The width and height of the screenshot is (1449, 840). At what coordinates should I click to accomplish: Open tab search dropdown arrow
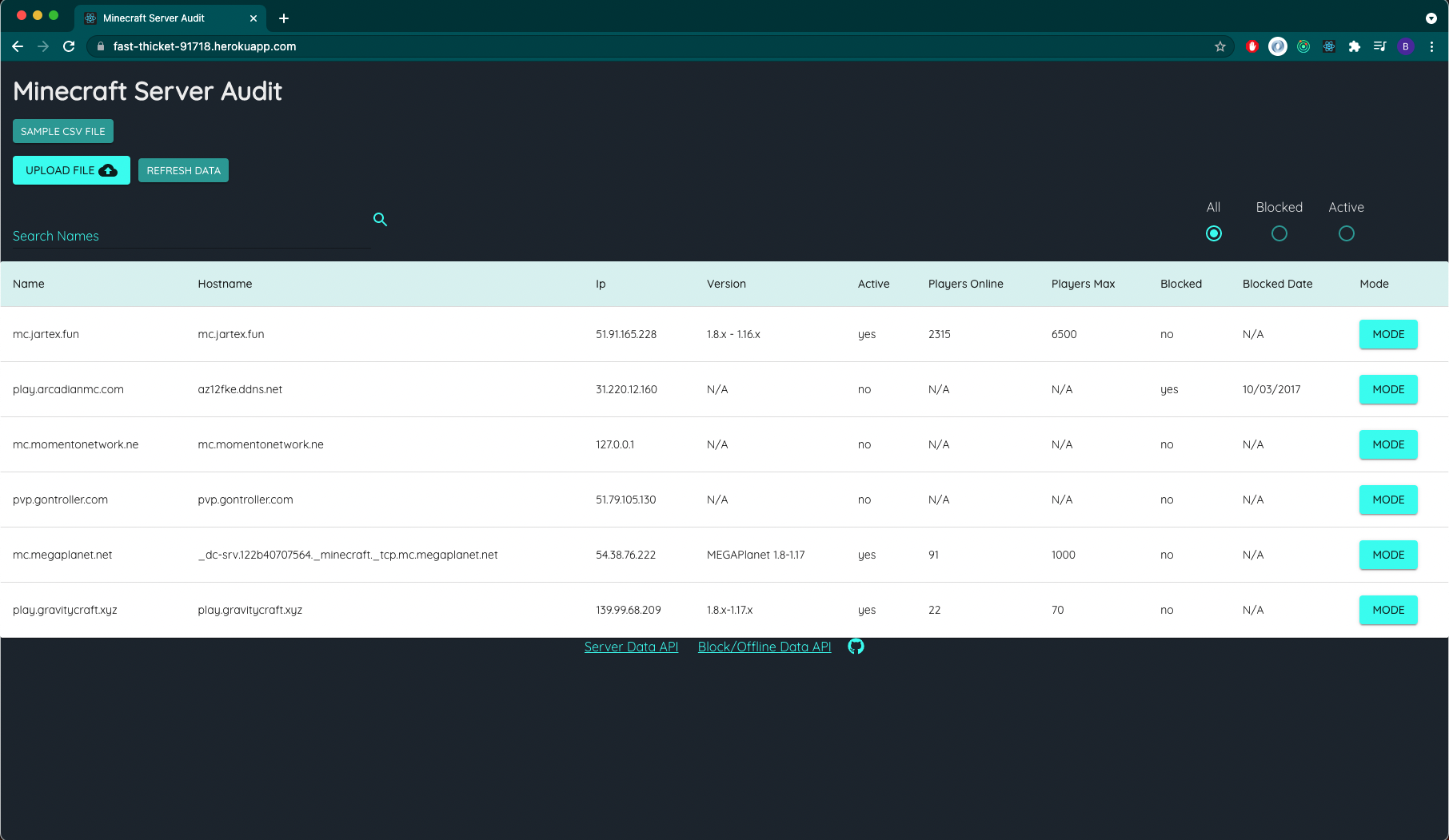1431,18
